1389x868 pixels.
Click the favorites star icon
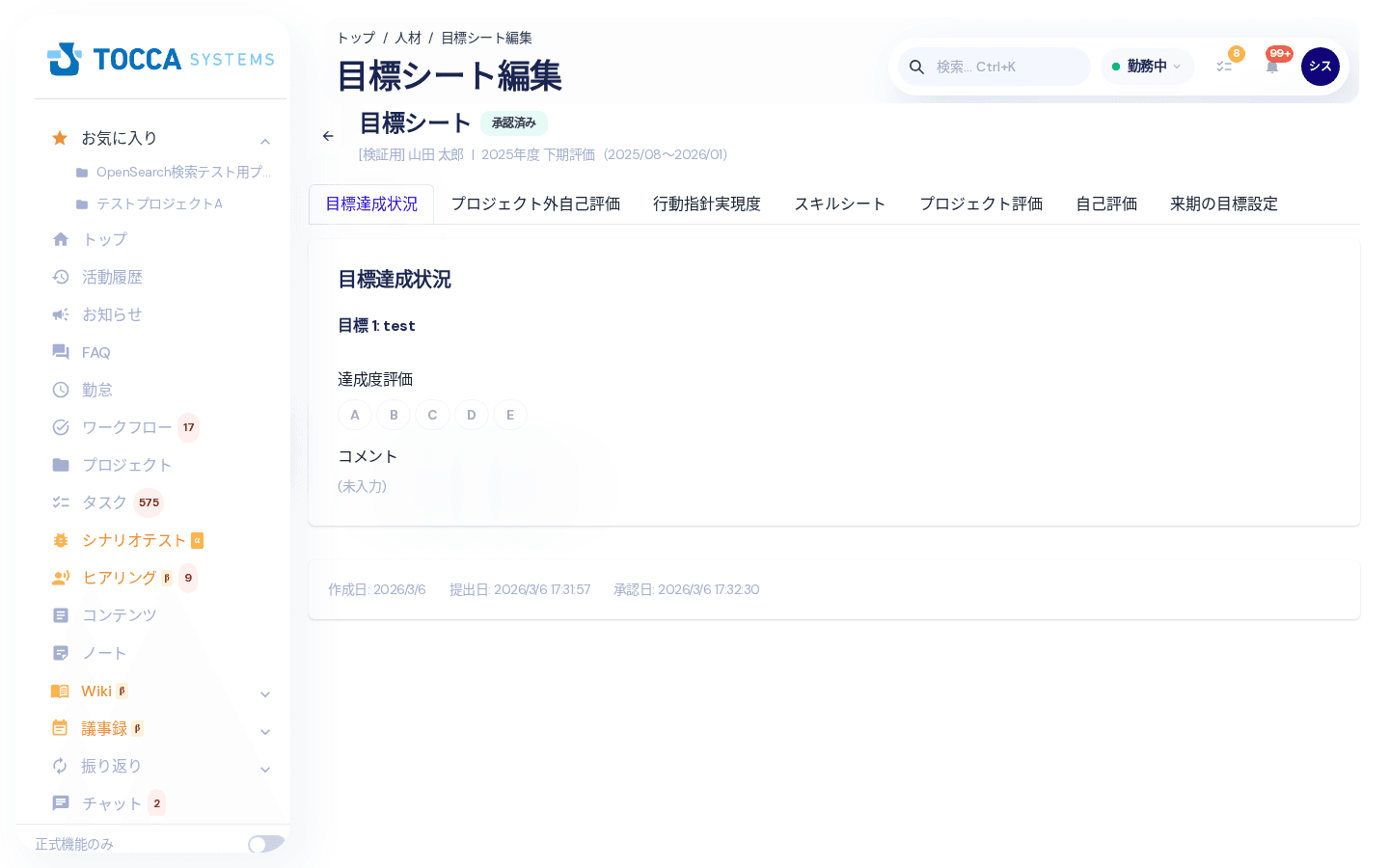point(60,138)
